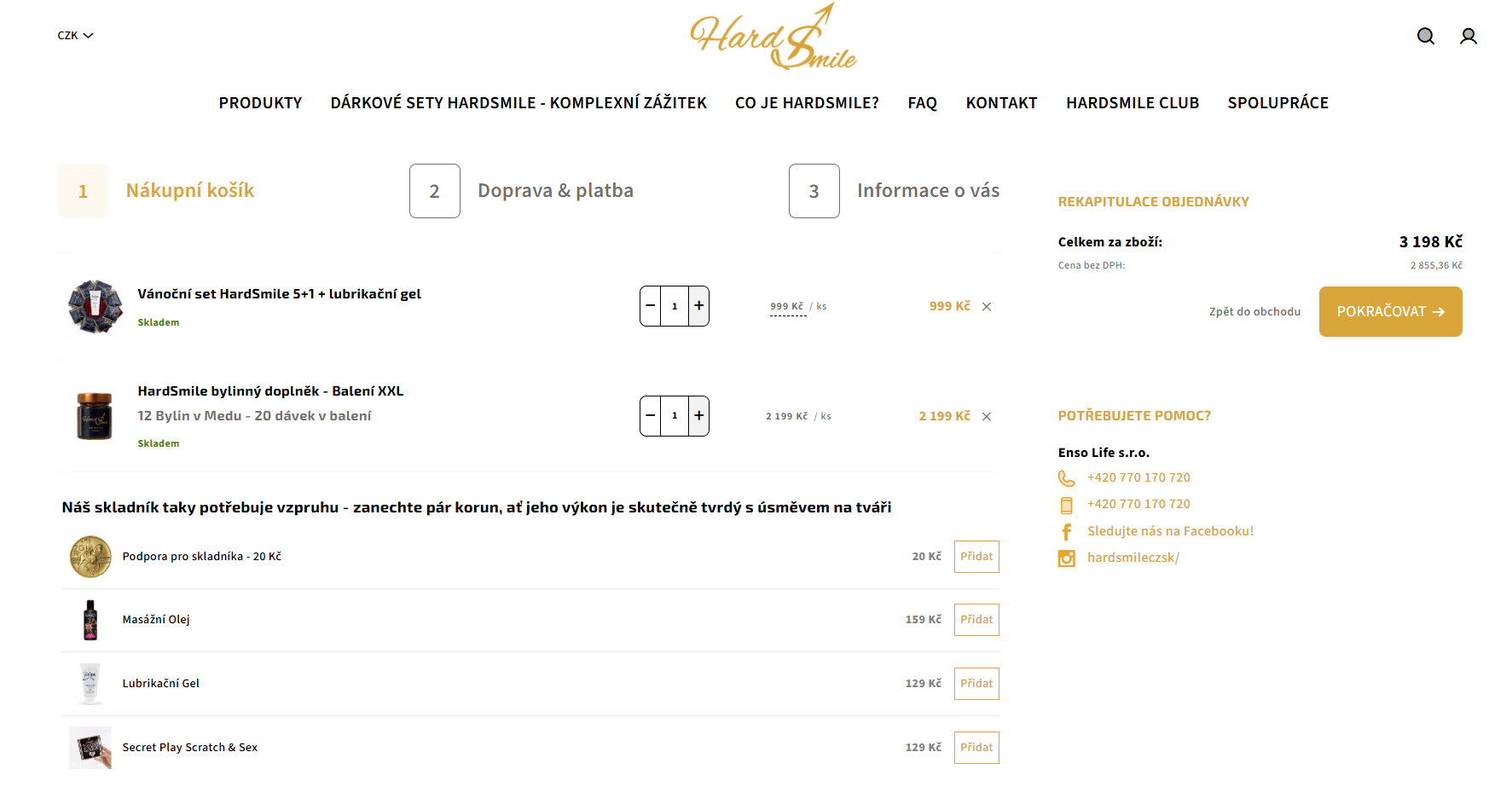
Task: Open the search icon in the header
Action: 1425,36
